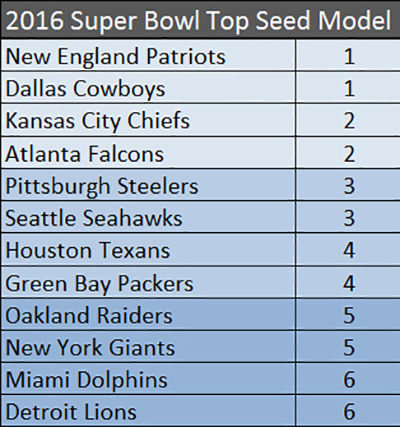The height and width of the screenshot is (427, 400).
Task: Select the Seattle Seahawks cell
Action: 148,217
